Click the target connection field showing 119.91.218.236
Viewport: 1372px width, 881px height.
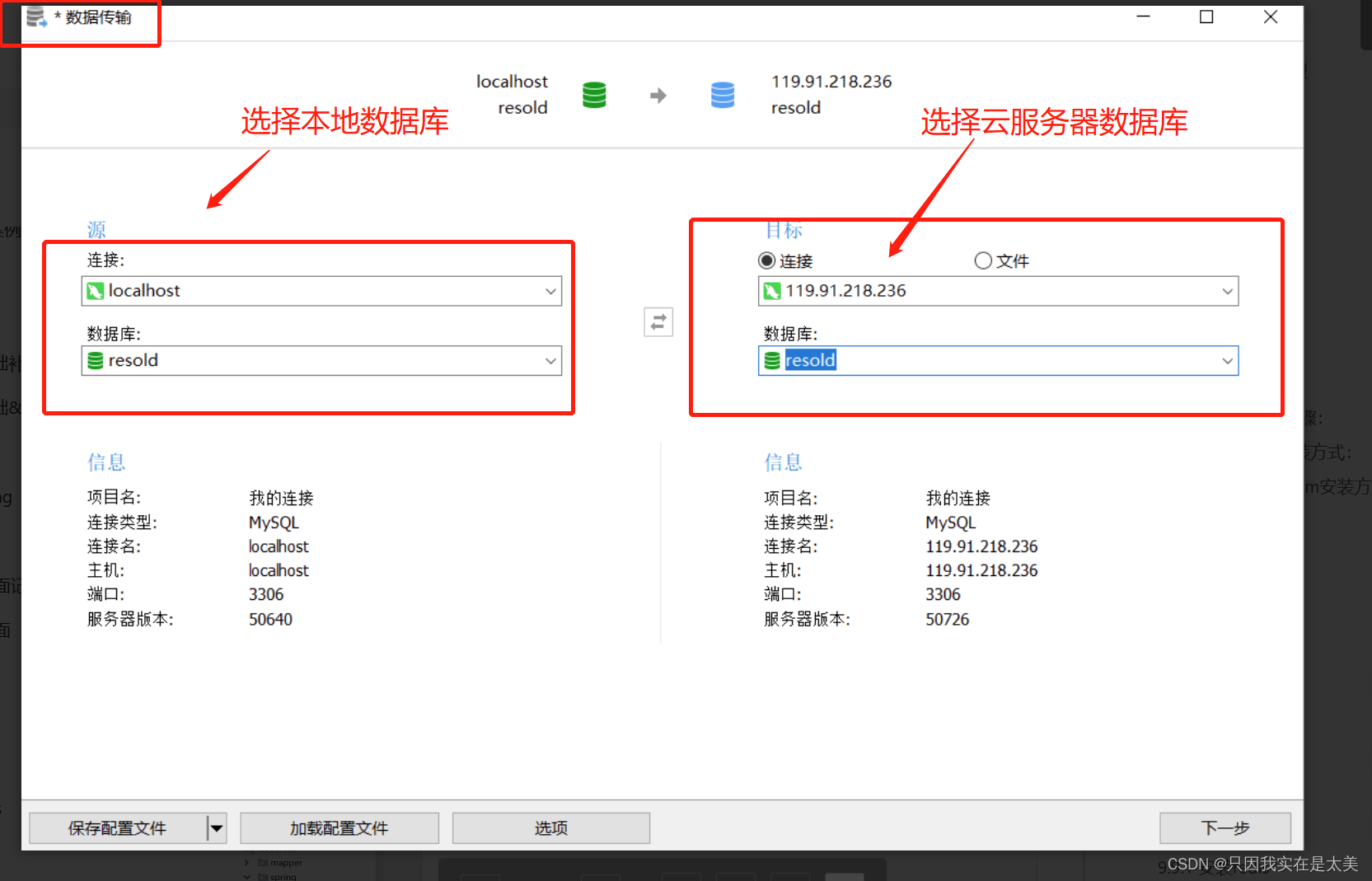998,291
